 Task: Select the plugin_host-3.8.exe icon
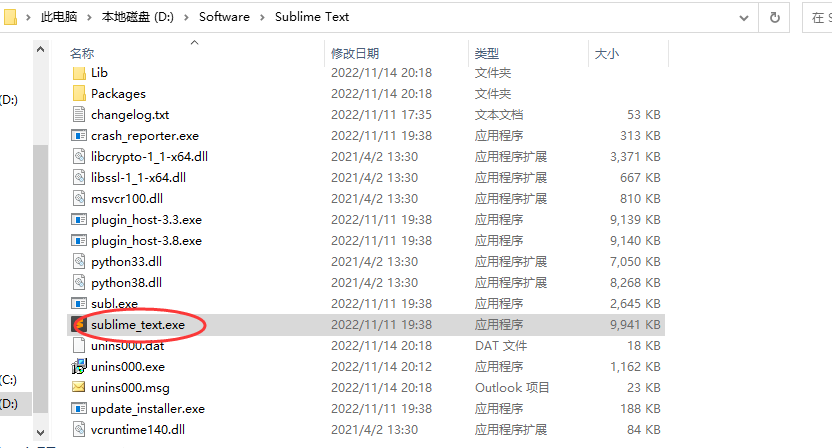click(79, 240)
